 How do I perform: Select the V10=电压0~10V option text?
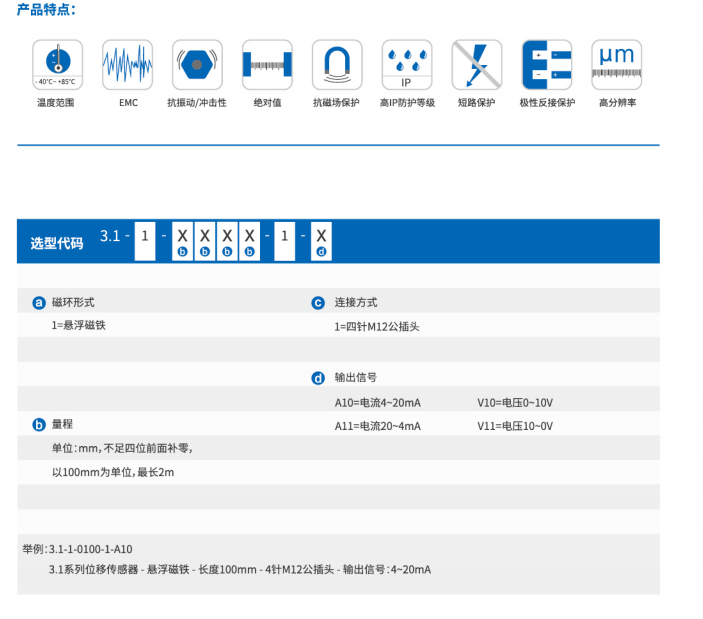[x=514, y=402]
